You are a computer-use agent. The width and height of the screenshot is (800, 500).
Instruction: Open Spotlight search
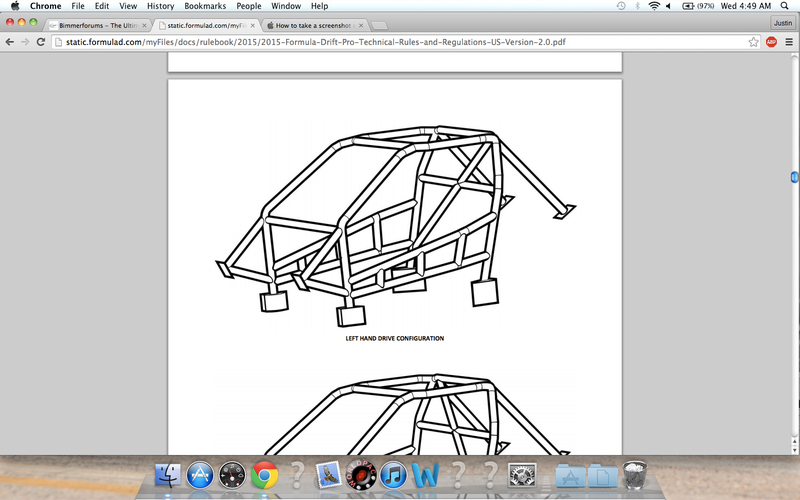[785, 6]
